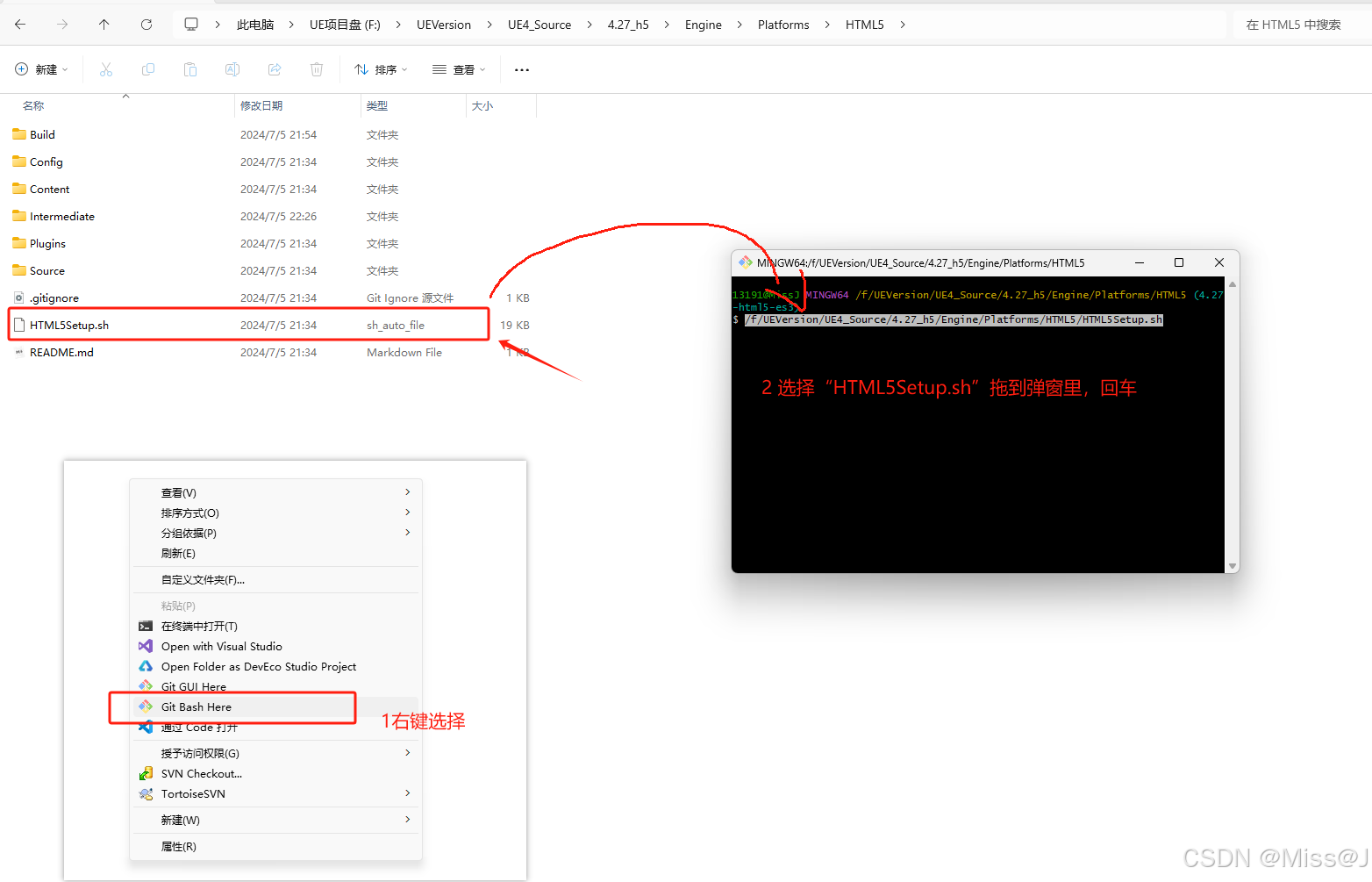Click the Cut scissors icon
The height and width of the screenshot is (882, 1372).
106,69
